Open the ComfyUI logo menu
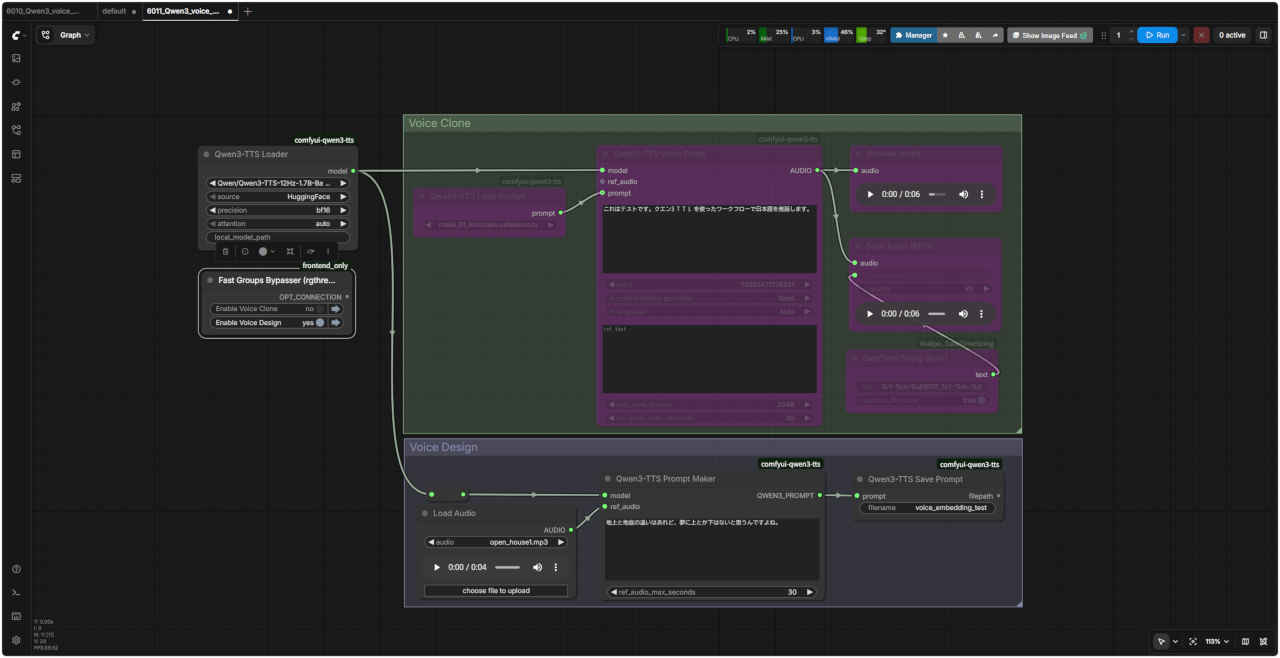Image resolution: width=1280 pixels, height=658 pixels. coord(17,35)
